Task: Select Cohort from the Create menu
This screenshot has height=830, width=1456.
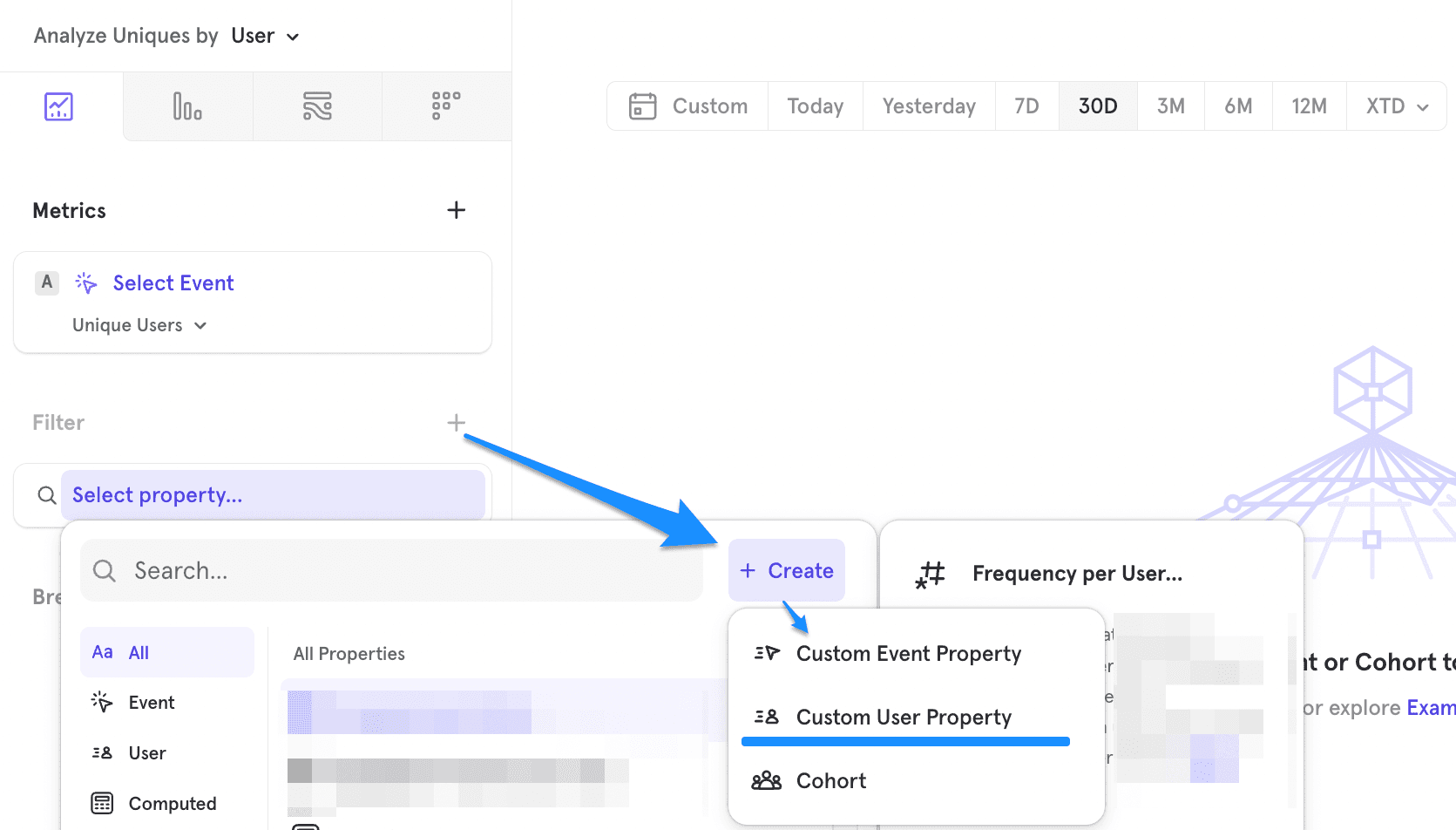Action: pyautogui.click(x=830, y=781)
